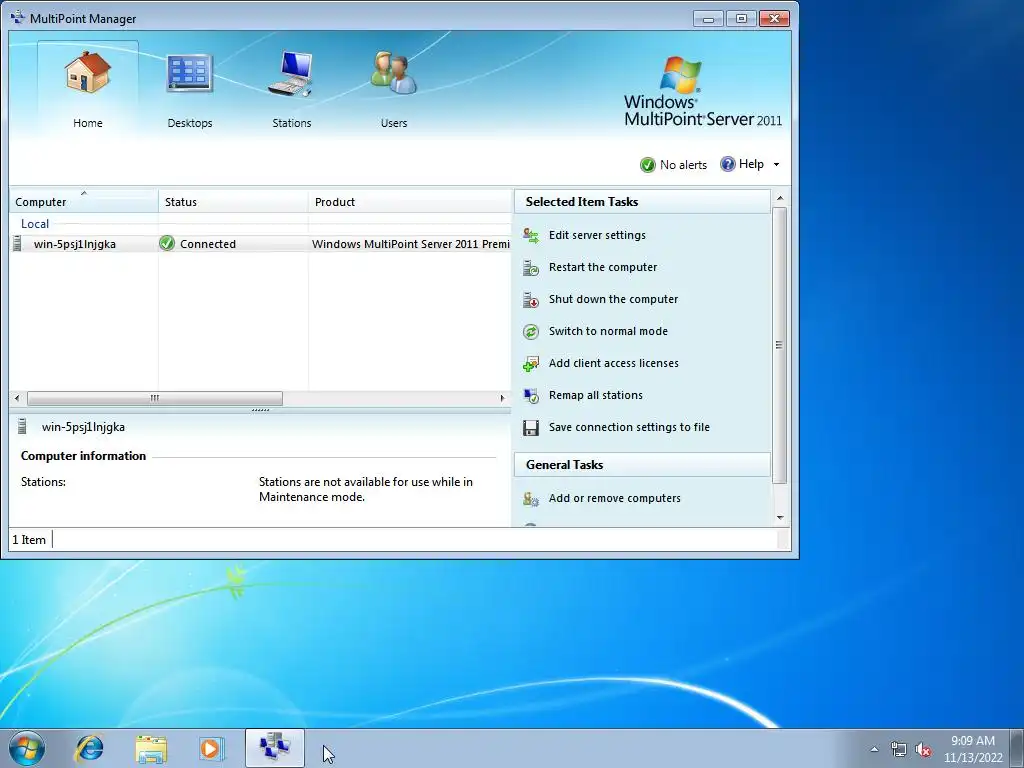Viewport: 1024px width, 768px height.
Task: Open the Help text button
Action: (751, 164)
